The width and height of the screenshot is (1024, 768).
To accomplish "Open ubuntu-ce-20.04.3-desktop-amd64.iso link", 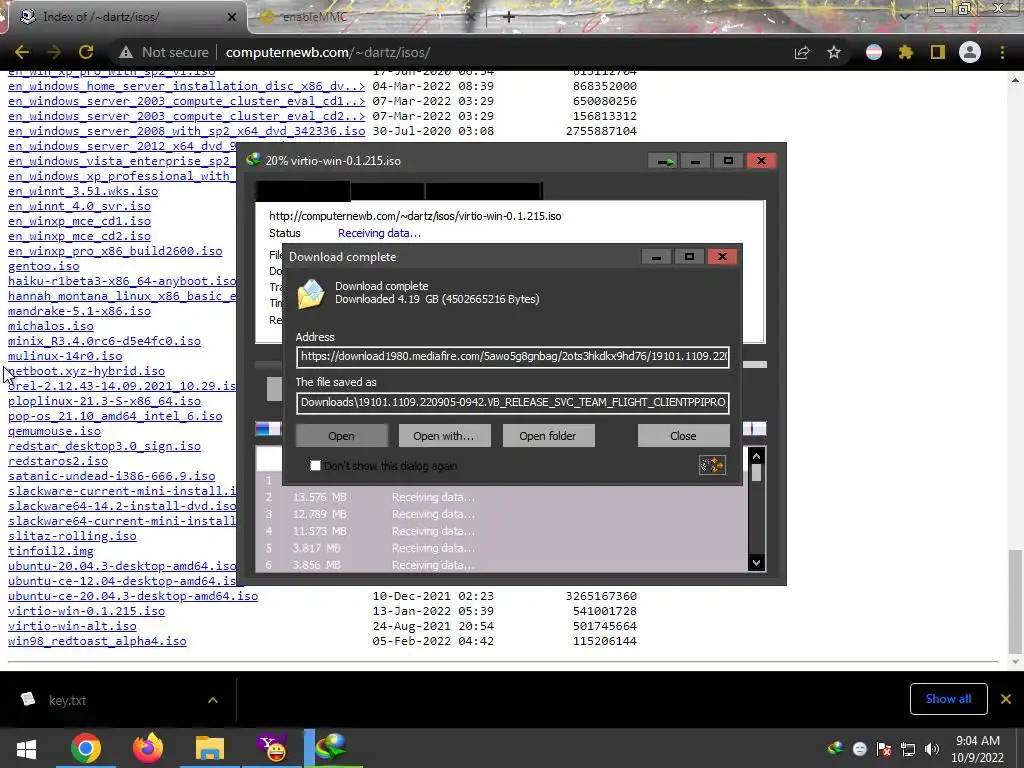I will click(133, 596).
